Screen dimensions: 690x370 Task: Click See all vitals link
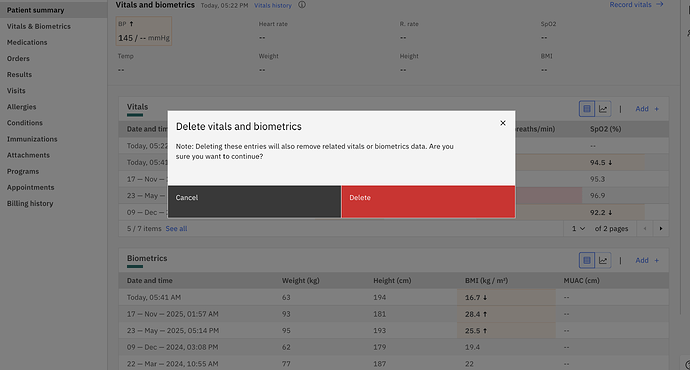point(176,229)
